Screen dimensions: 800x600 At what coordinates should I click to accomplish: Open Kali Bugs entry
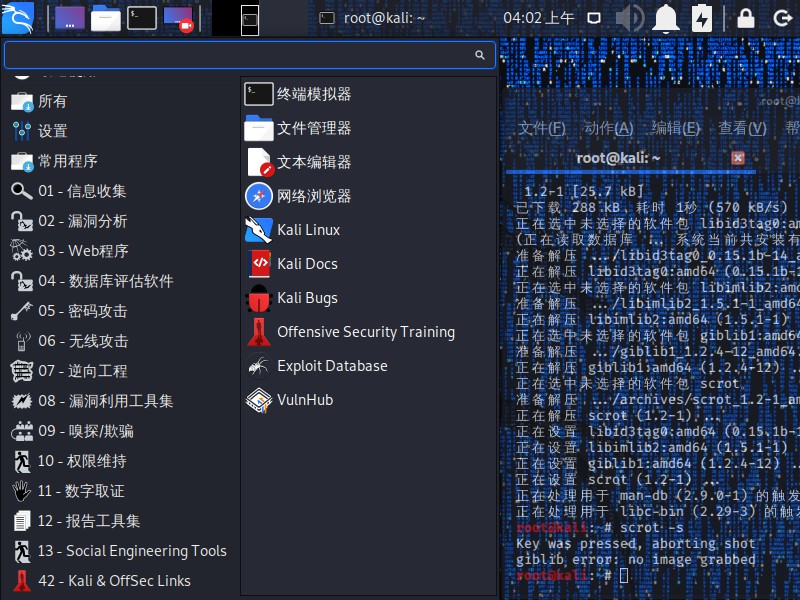click(368, 298)
